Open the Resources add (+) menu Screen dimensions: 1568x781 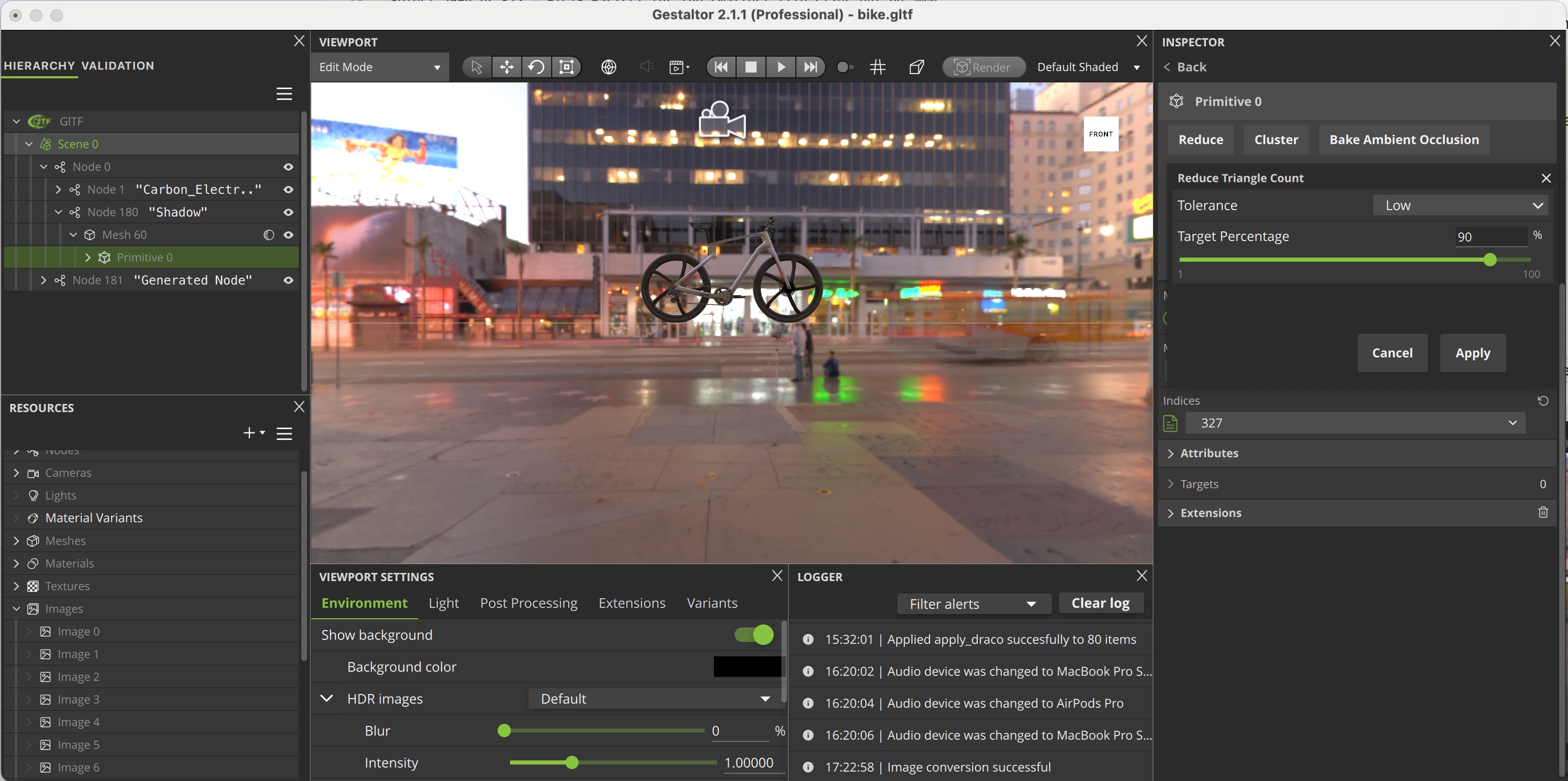pyautogui.click(x=253, y=433)
